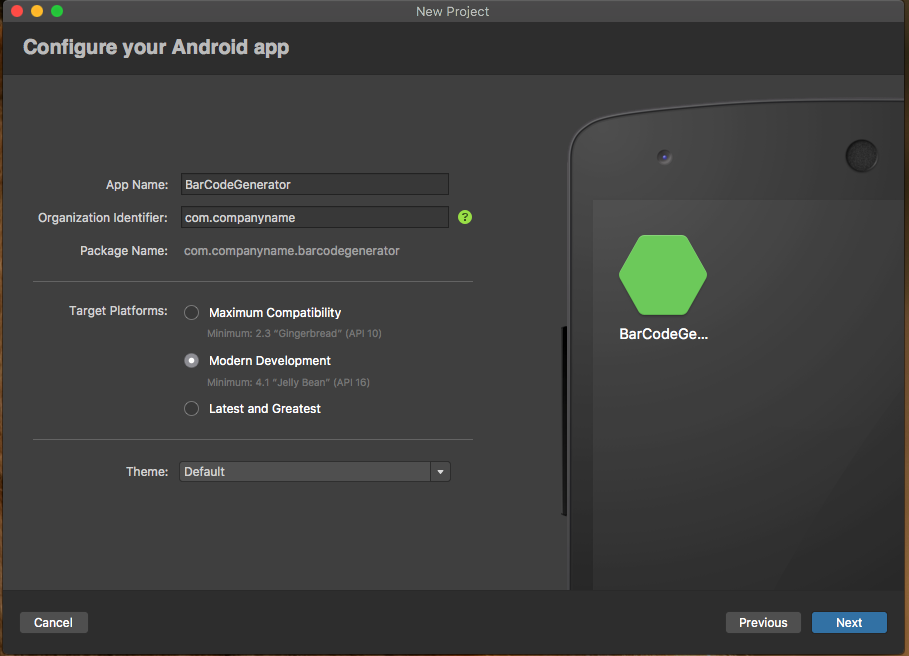Click Cancel to dismiss the dialog
The height and width of the screenshot is (656, 909).
click(53, 622)
